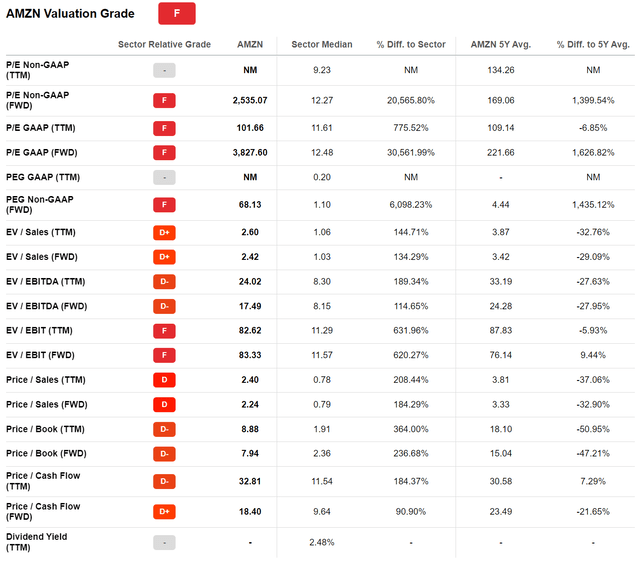
Task: Click the D badge for Price / Sales (FWD)
Action: coord(164,405)
